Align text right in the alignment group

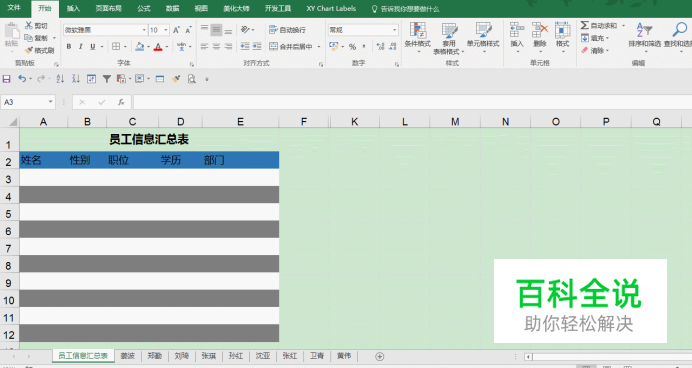(x=228, y=46)
